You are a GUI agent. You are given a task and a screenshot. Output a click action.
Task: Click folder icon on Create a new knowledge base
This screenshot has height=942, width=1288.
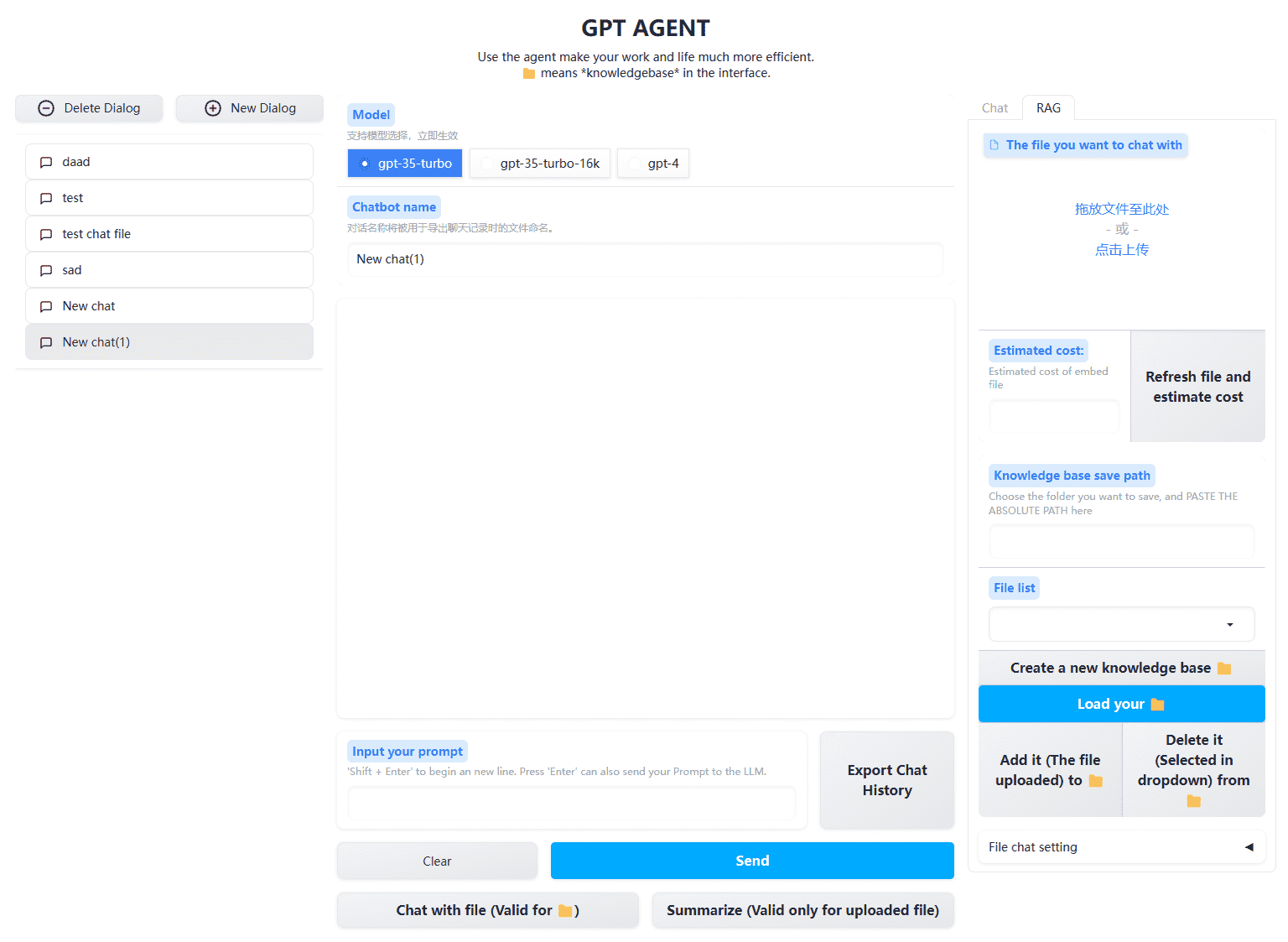pyautogui.click(x=1224, y=669)
